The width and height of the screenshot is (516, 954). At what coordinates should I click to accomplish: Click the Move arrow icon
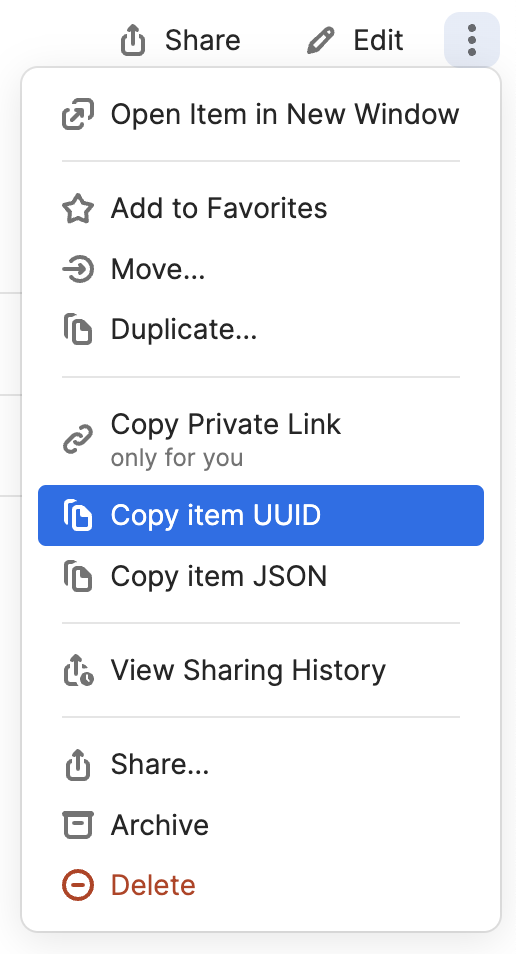(78, 270)
